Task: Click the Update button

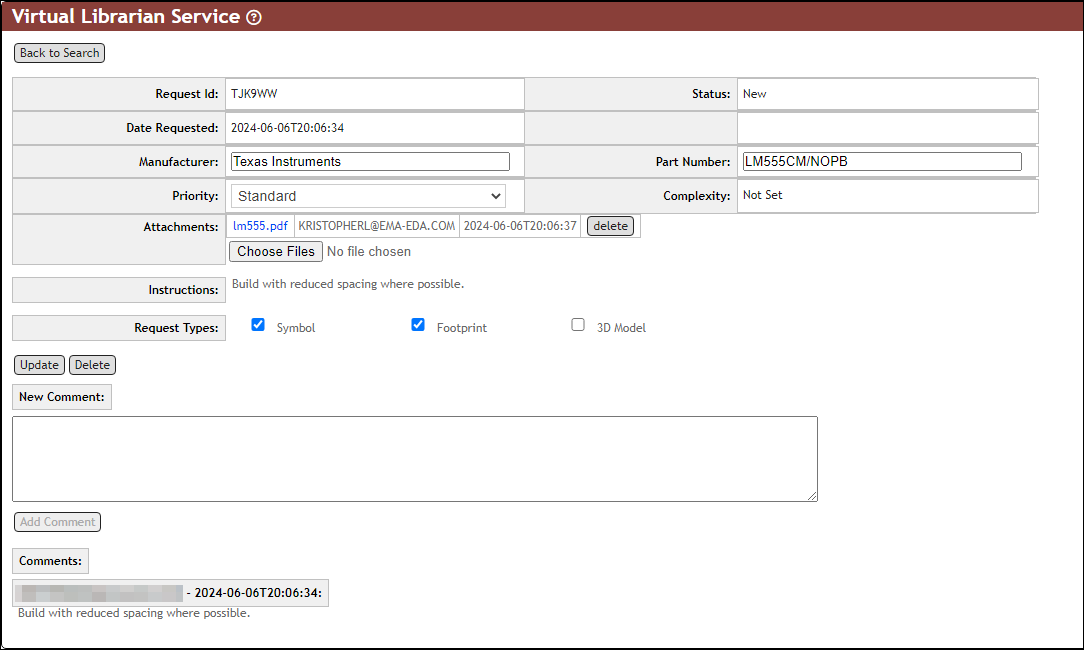Action: click(x=39, y=364)
